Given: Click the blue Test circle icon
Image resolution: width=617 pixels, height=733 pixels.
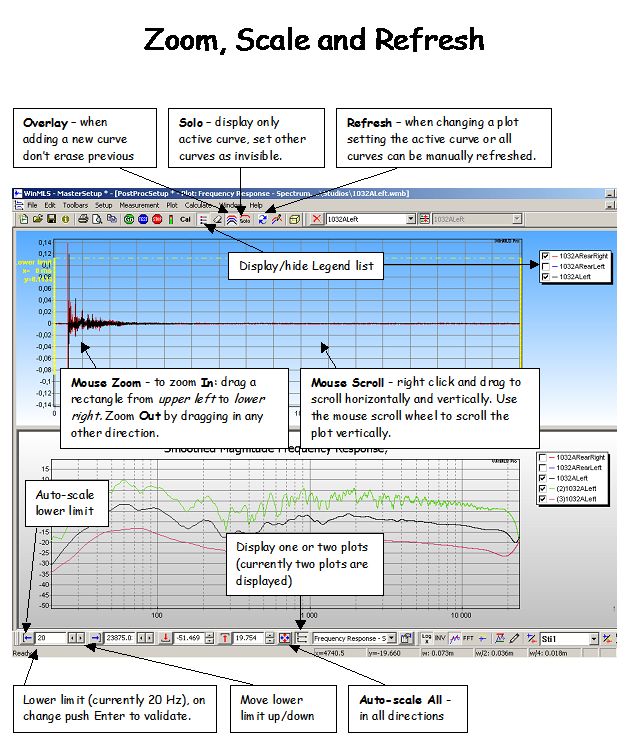Looking at the screenshot, I should coord(143,219).
